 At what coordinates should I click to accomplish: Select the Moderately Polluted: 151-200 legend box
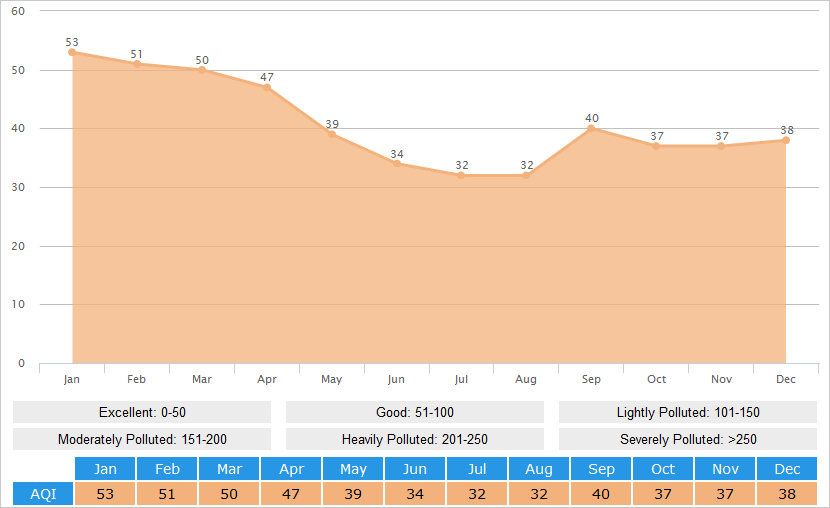click(142, 439)
